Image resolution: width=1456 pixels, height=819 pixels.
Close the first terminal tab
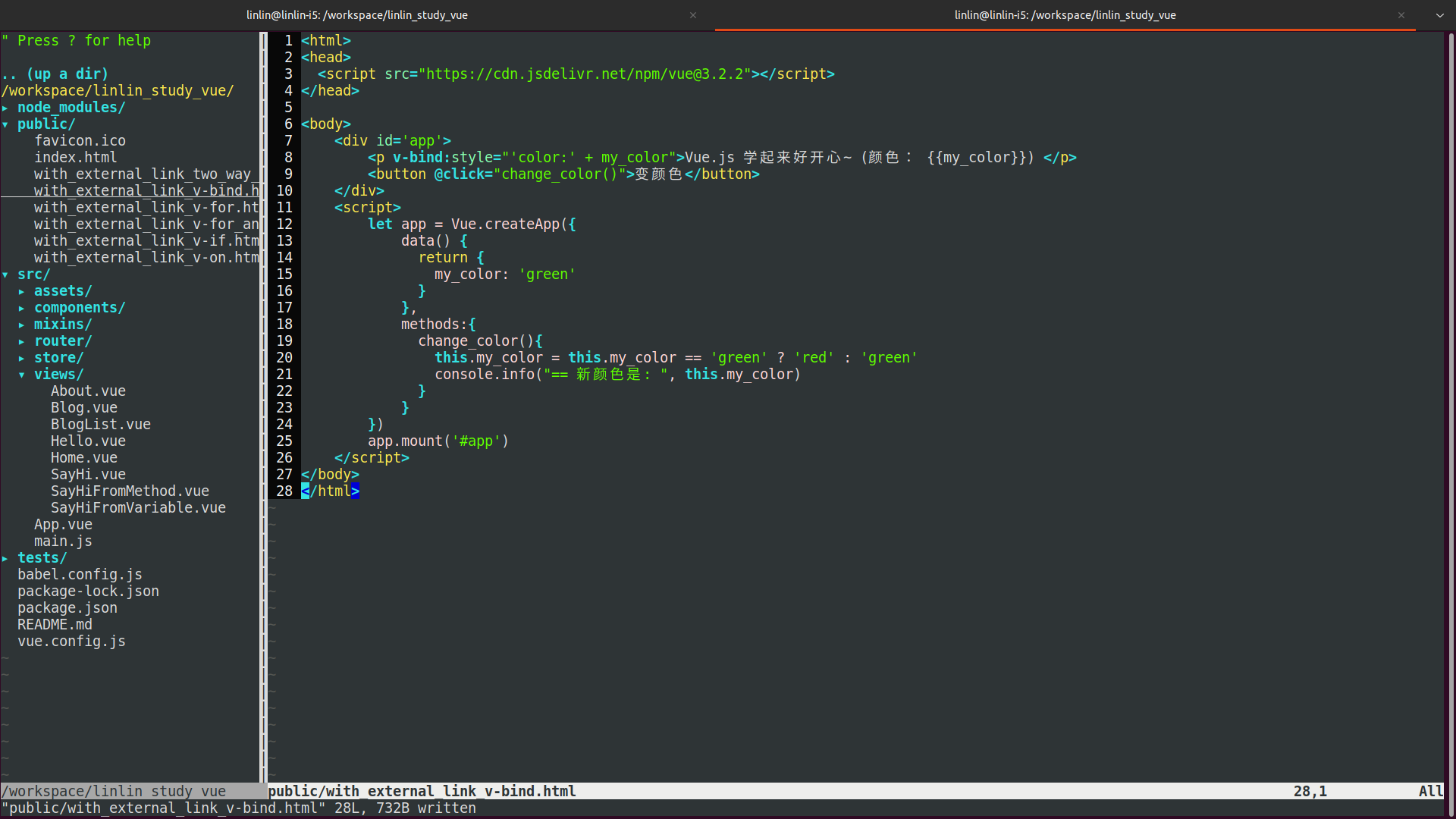click(692, 15)
